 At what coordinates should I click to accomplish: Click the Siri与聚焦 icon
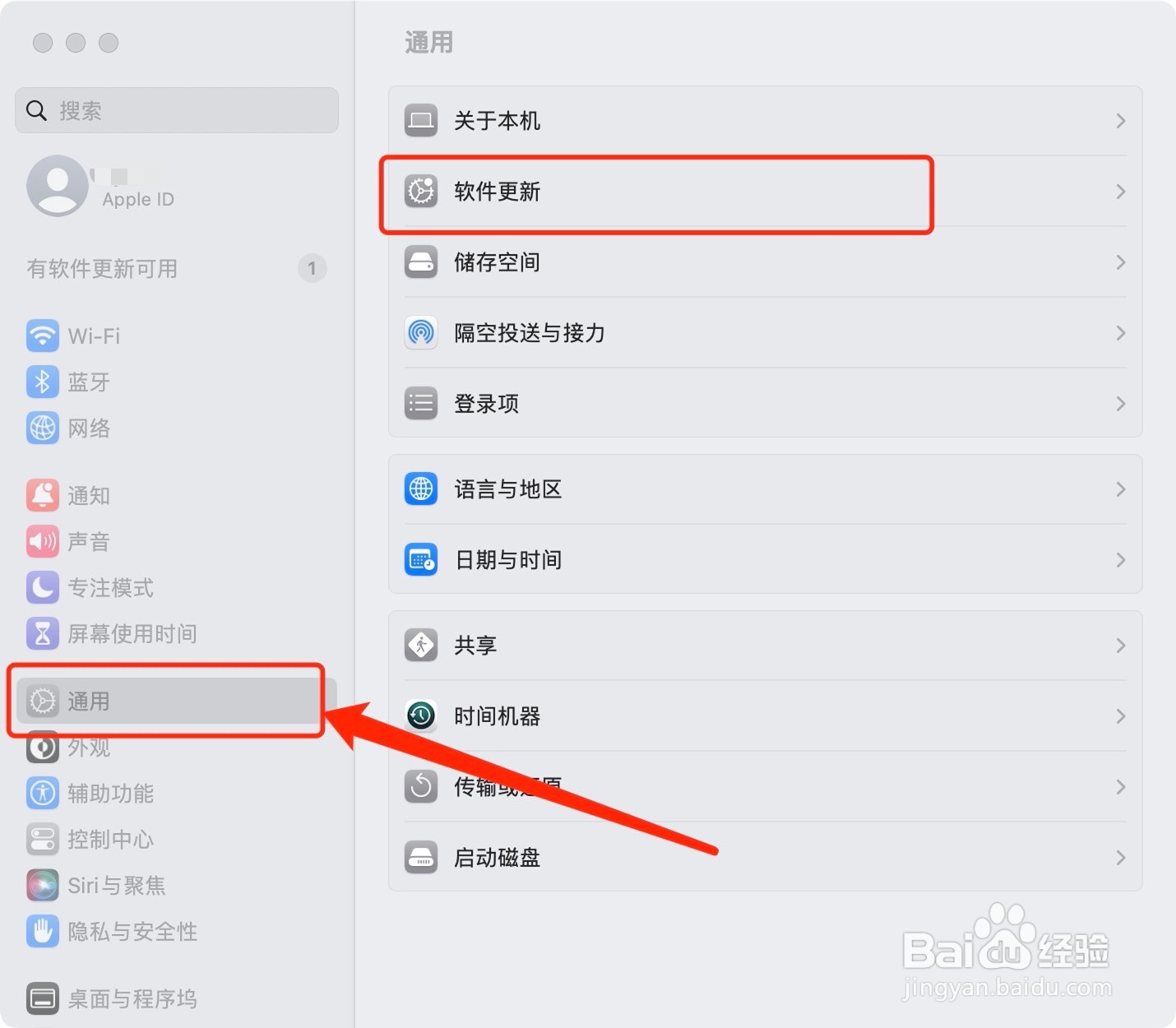click(x=43, y=885)
